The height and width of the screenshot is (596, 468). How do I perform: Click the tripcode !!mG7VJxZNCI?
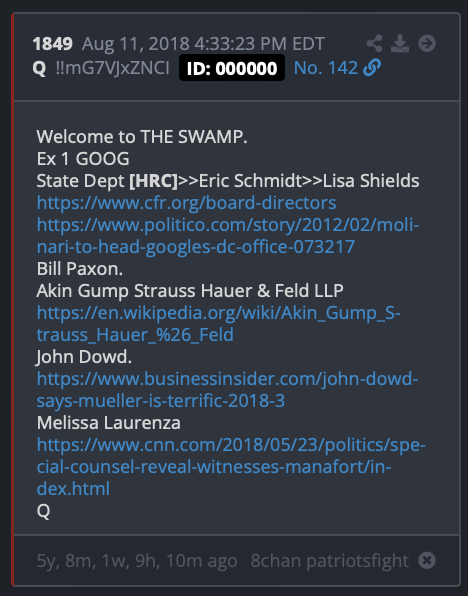pyautogui.click(x=113, y=68)
